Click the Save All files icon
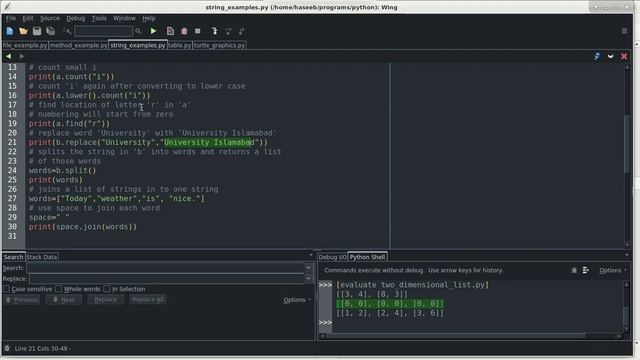640x360 pixels. pos(51,31)
